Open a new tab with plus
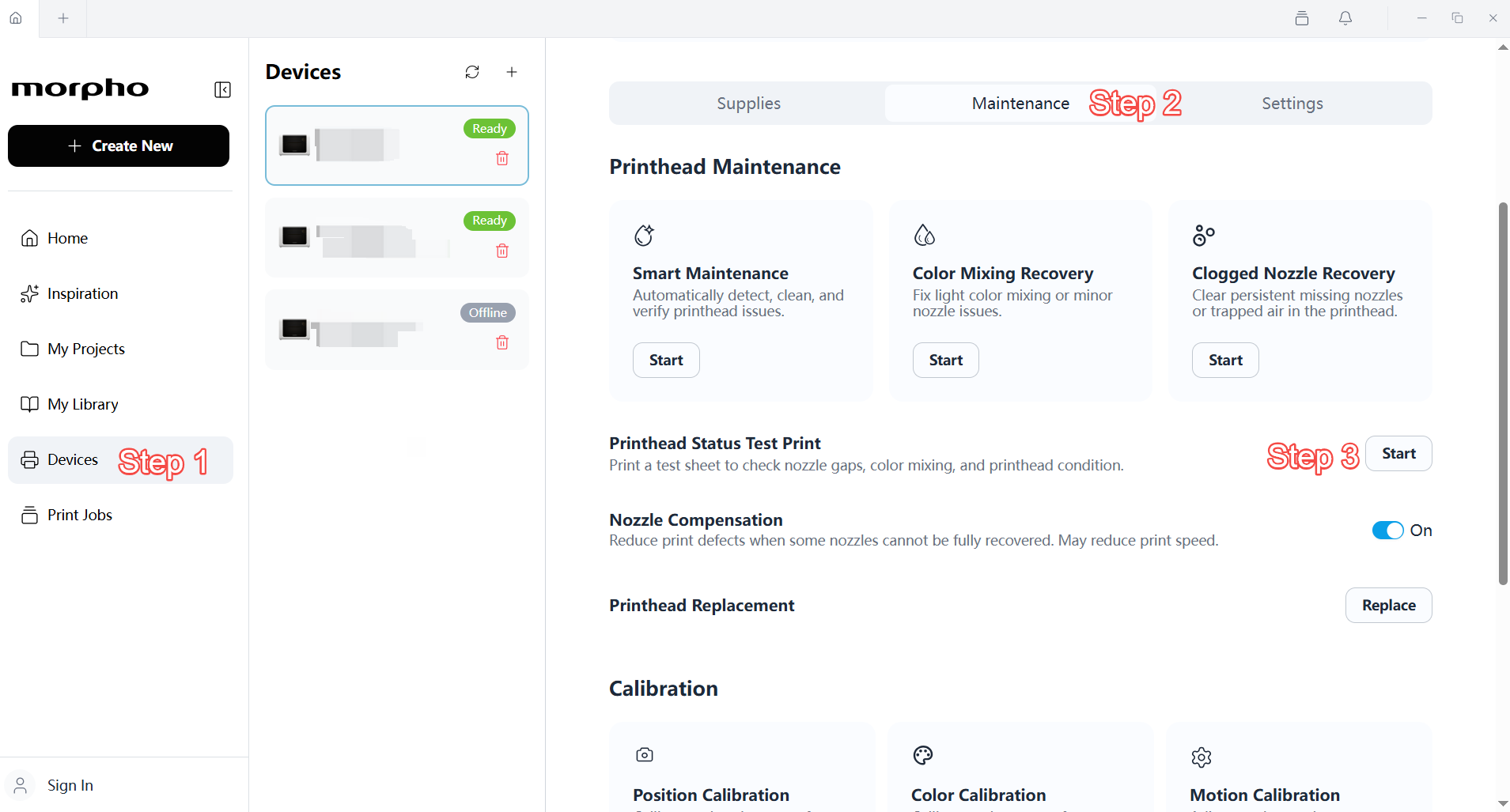This screenshot has width=1510, height=812. tap(63, 17)
